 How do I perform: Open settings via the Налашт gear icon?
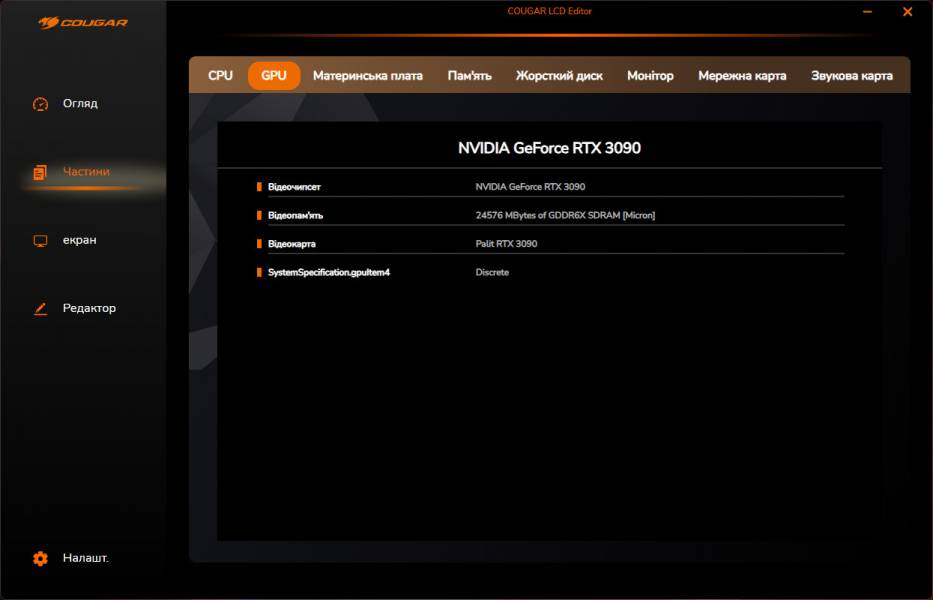pyautogui.click(x=40, y=559)
